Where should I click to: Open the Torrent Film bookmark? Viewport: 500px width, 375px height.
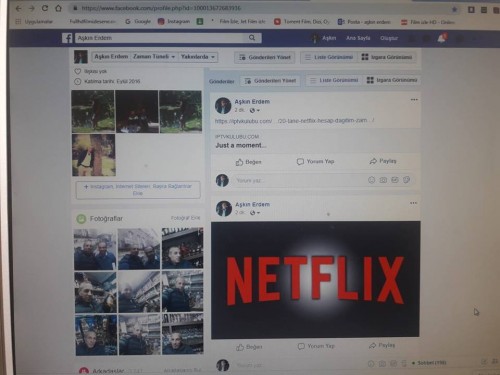click(302, 22)
